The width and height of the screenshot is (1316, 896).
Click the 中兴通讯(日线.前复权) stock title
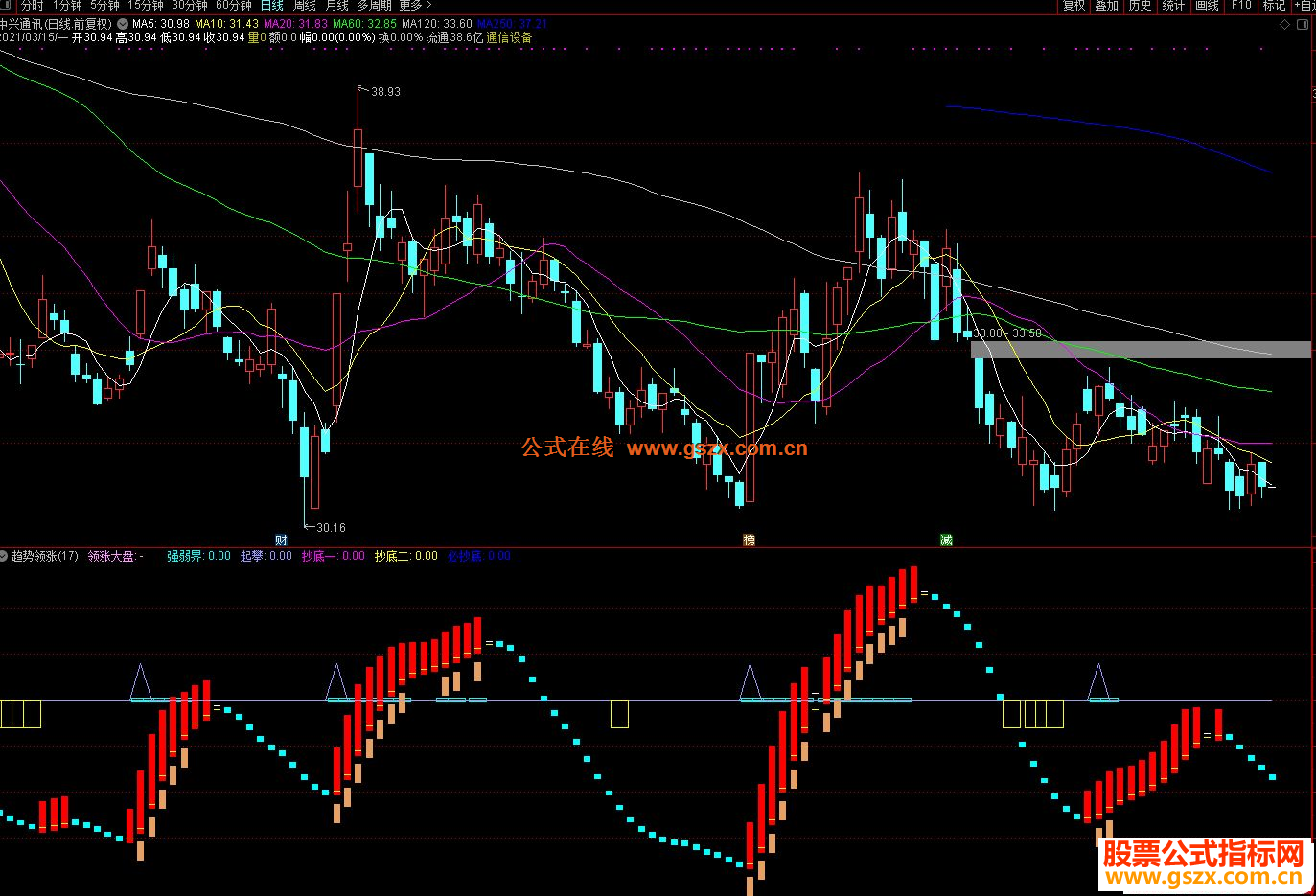(x=57, y=24)
